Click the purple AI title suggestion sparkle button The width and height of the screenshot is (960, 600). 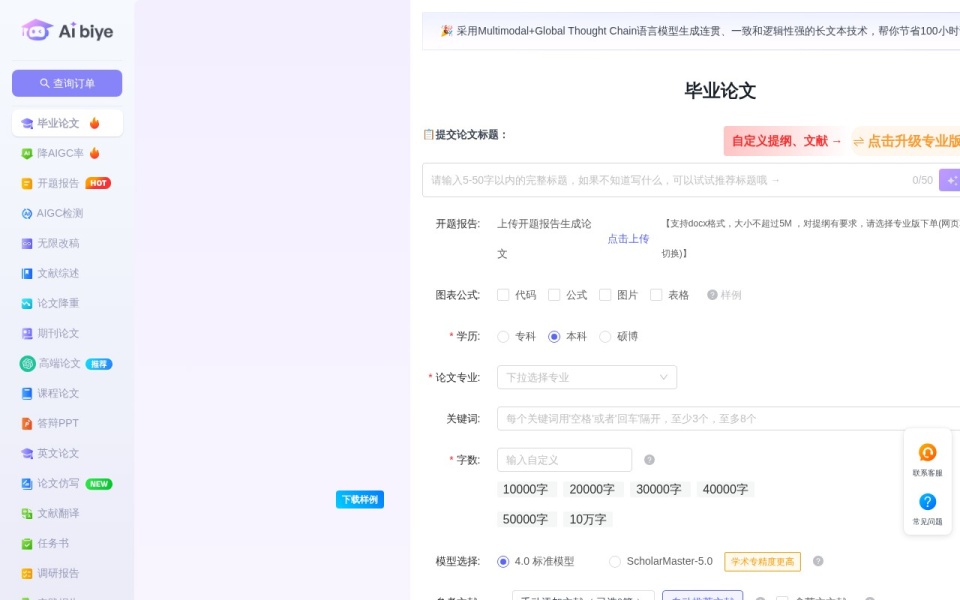point(950,180)
